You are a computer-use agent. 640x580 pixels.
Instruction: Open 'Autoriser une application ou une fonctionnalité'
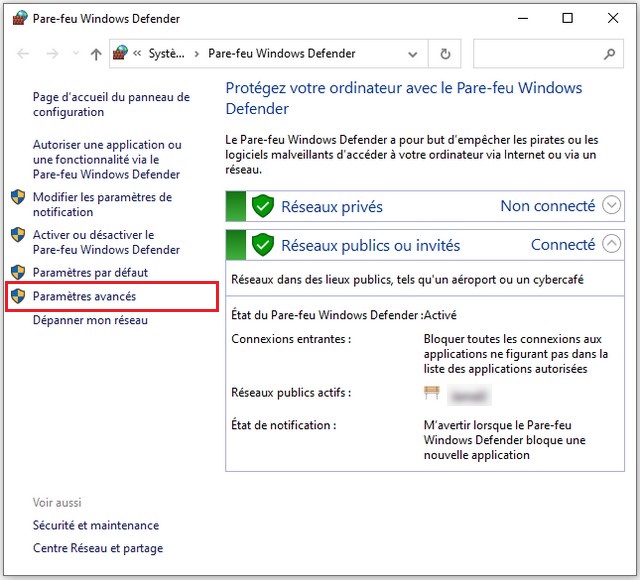coord(107,159)
